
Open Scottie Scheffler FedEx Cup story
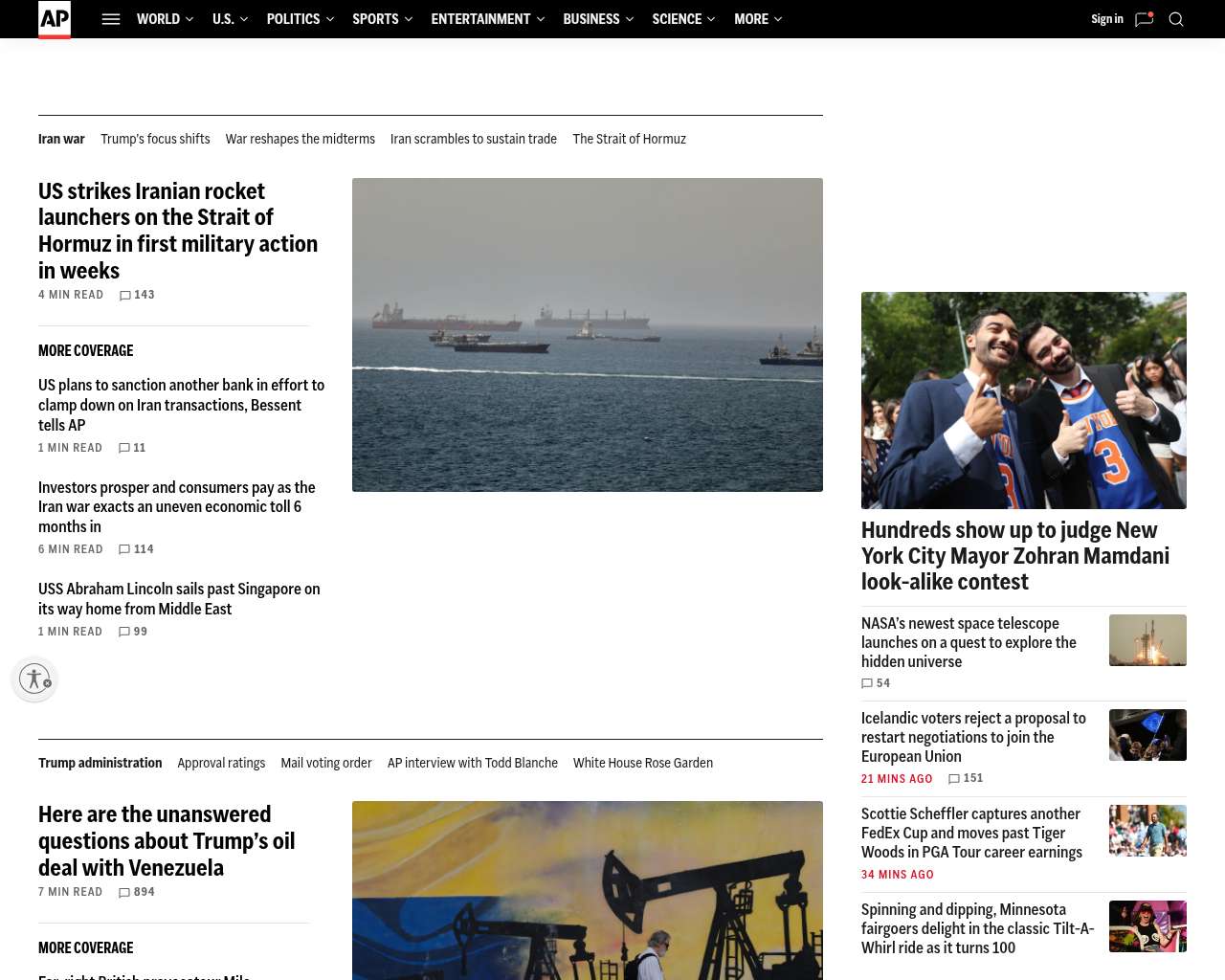point(971,833)
